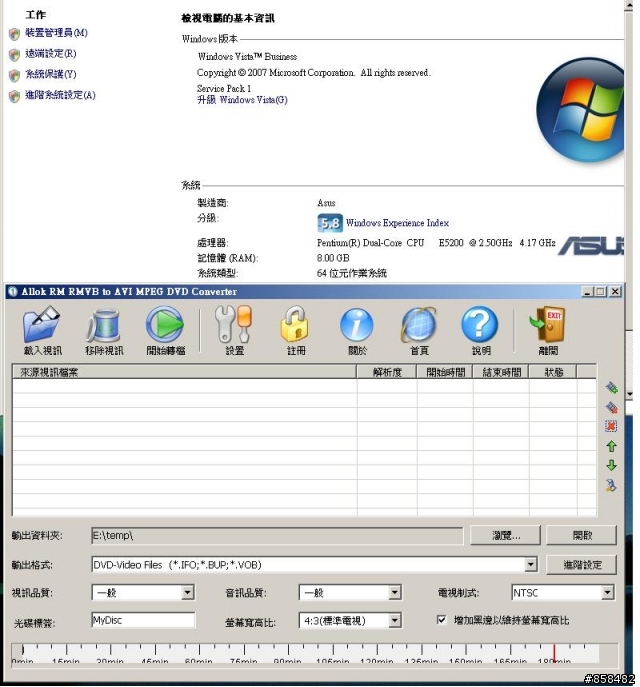Click the system window scrollbar down arrow

coord(629,394)
